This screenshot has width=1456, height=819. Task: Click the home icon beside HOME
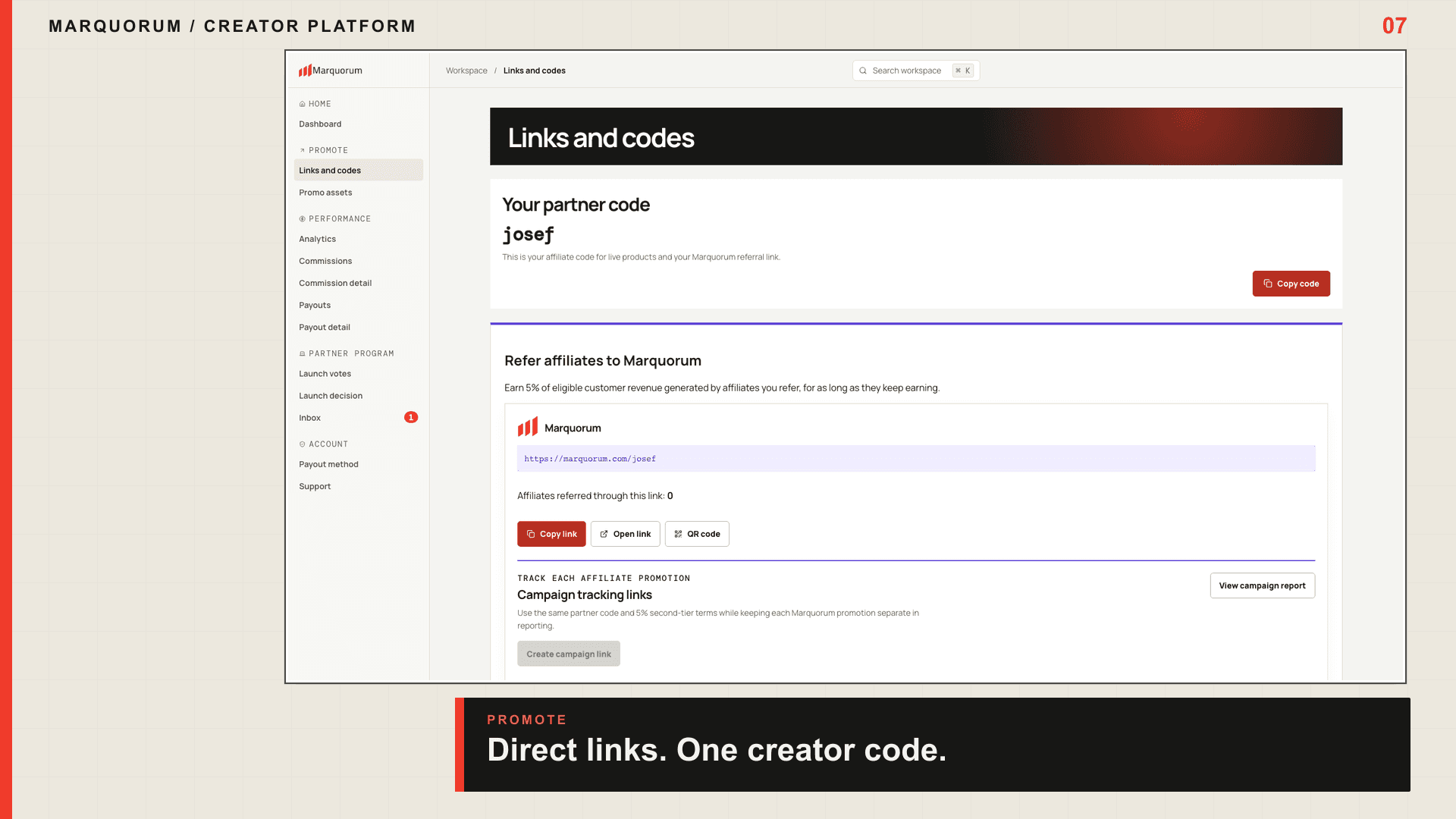302,104
